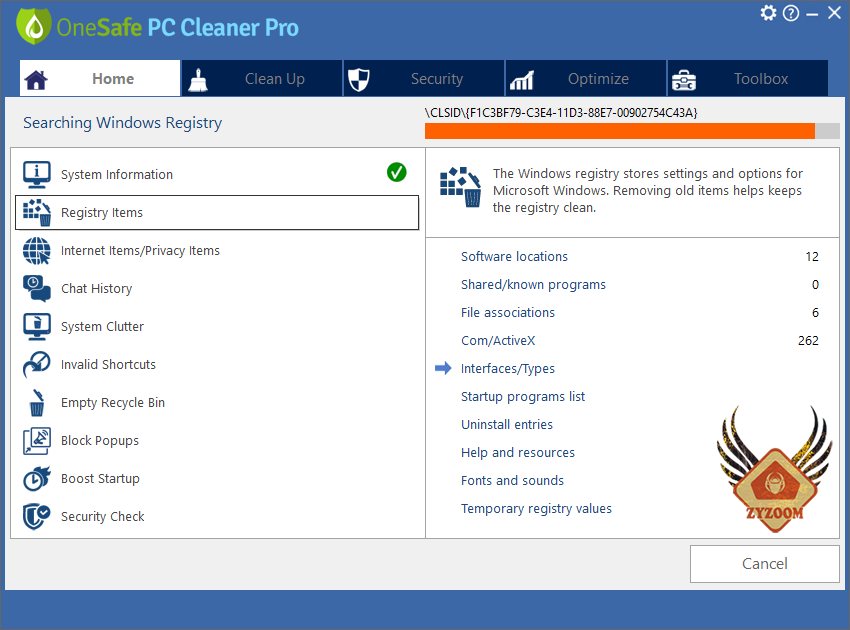The height and width of the screenshot is (630, 850).
Task: Click the Home house icon
Action: coord(36,80)
